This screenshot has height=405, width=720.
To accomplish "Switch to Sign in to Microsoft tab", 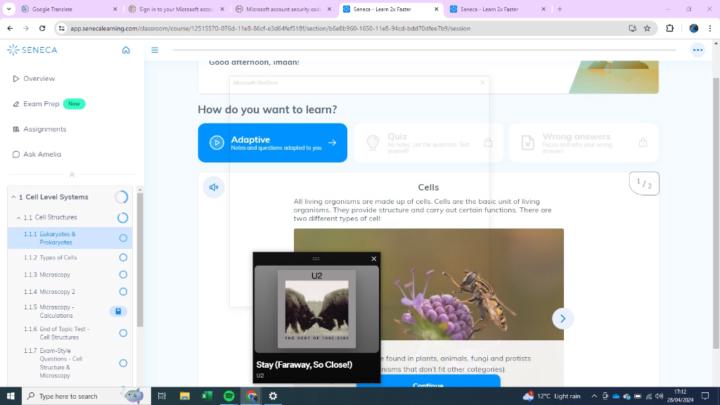I will click(x=176, y=9).
